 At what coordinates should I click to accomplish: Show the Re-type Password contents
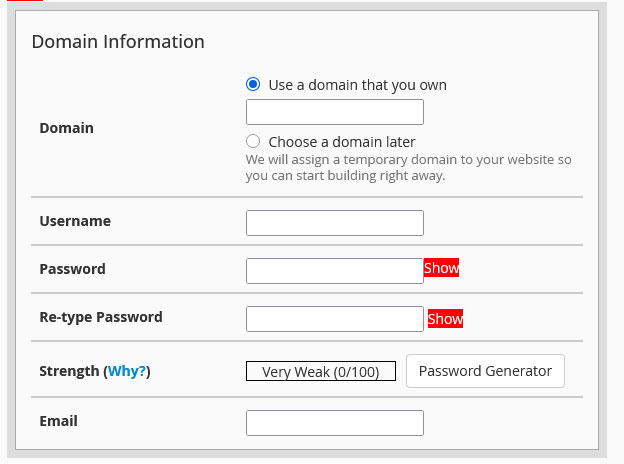(x=445, y=319)
